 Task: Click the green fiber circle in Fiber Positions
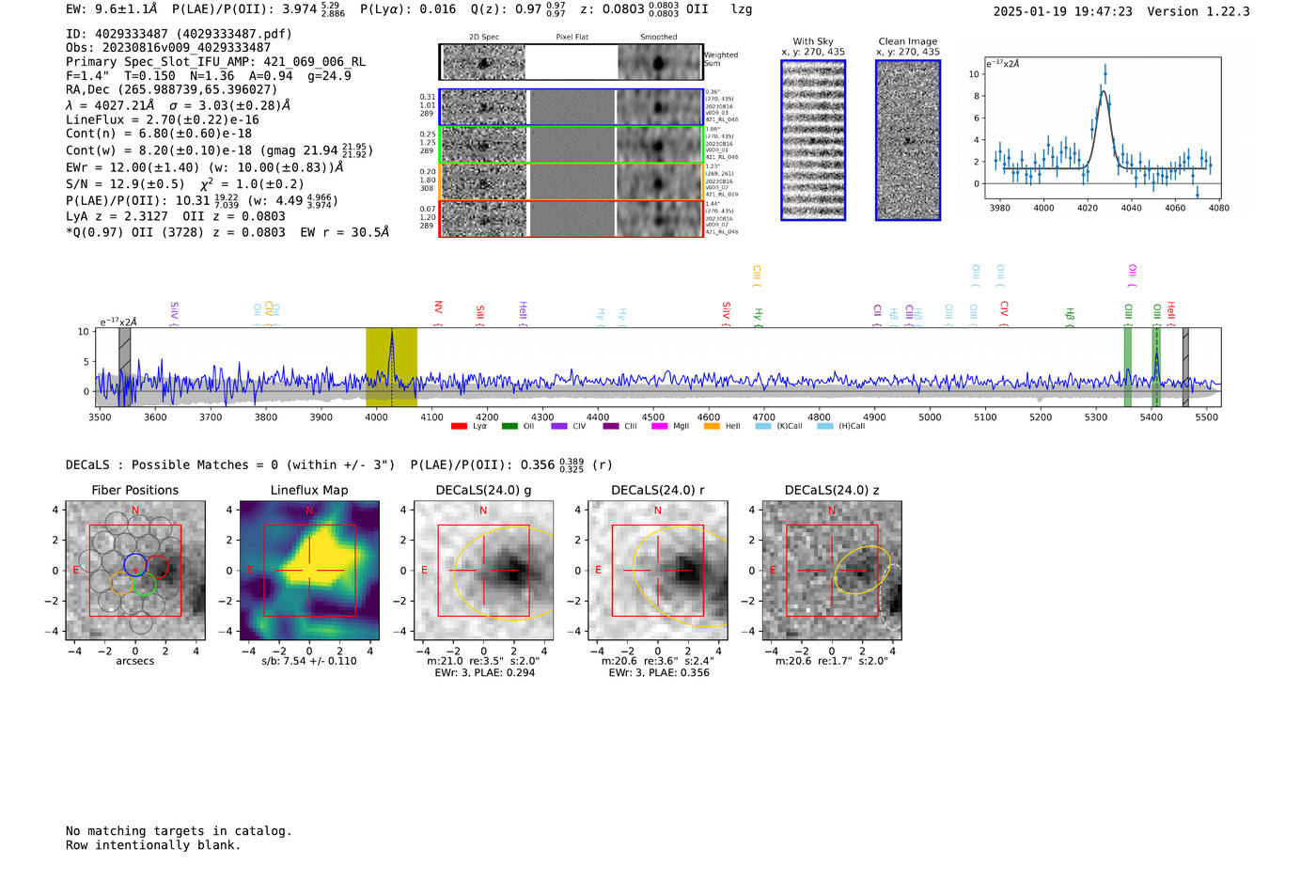pos(144,585)
